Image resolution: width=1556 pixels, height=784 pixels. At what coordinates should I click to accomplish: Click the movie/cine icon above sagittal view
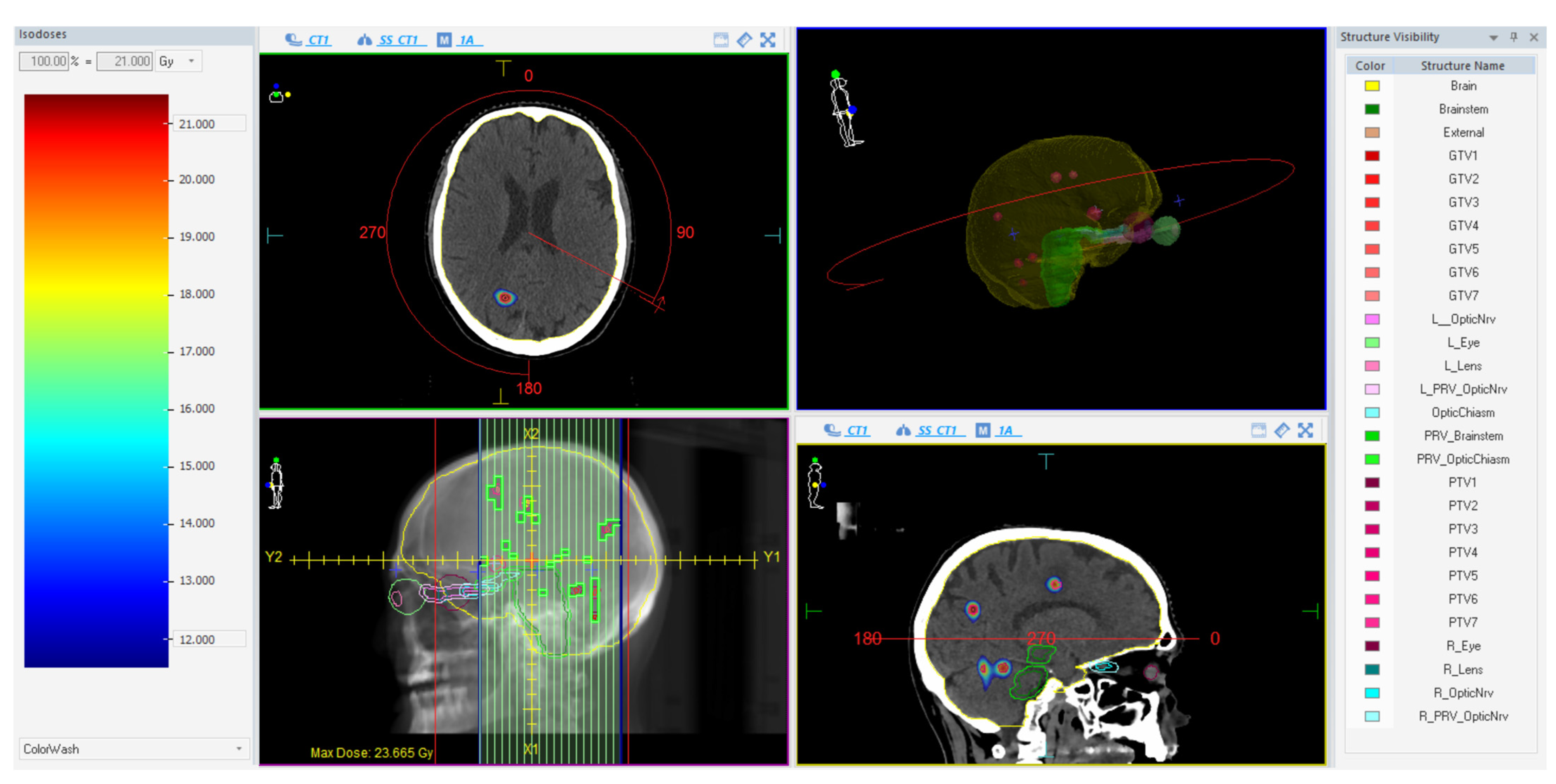click(1258, 430)
